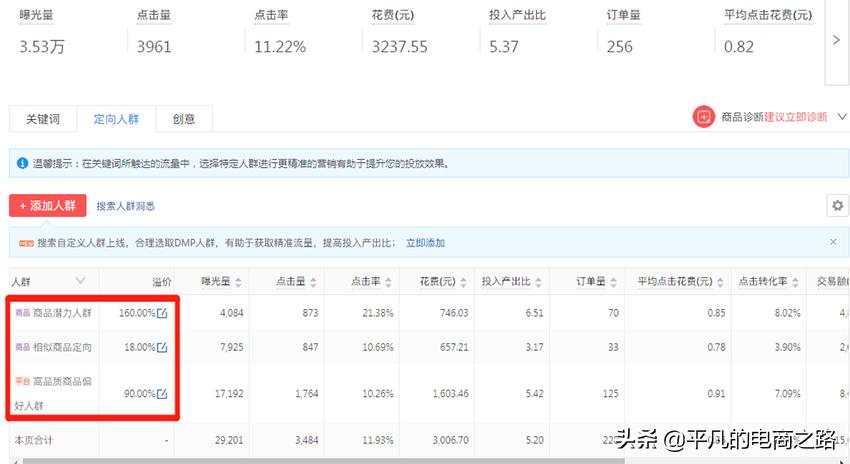Click the red 商品诊断 icon
The image size is (850, 464).
click(704, 117)
